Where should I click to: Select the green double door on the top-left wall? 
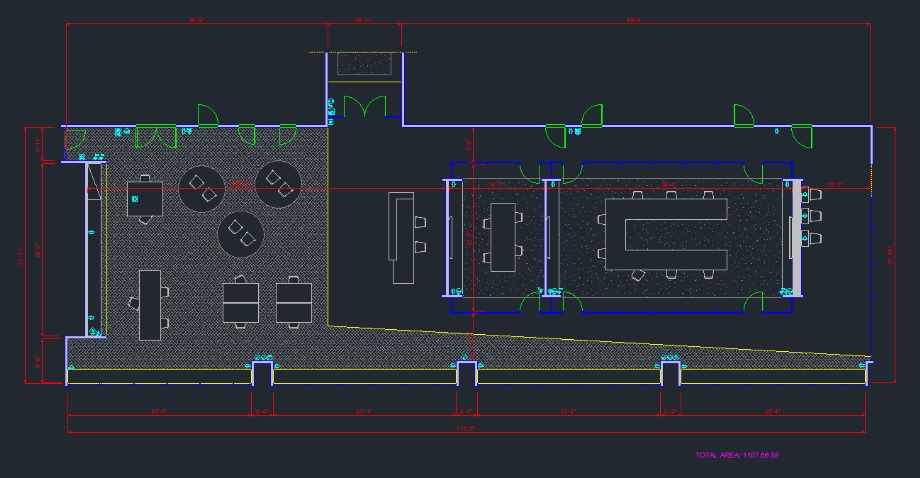(x=156, y=137)
